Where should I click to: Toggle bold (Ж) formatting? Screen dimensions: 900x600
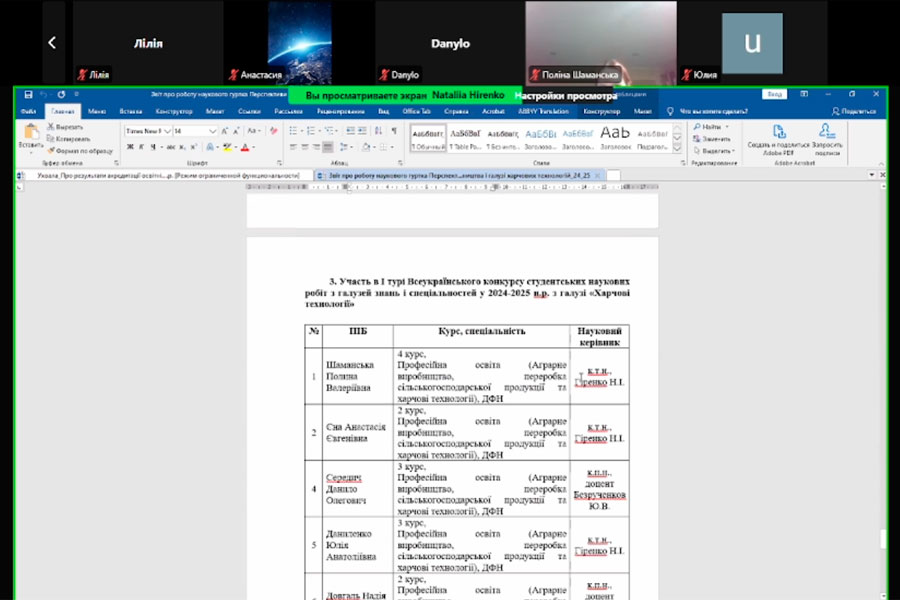(x=129, y=147)
